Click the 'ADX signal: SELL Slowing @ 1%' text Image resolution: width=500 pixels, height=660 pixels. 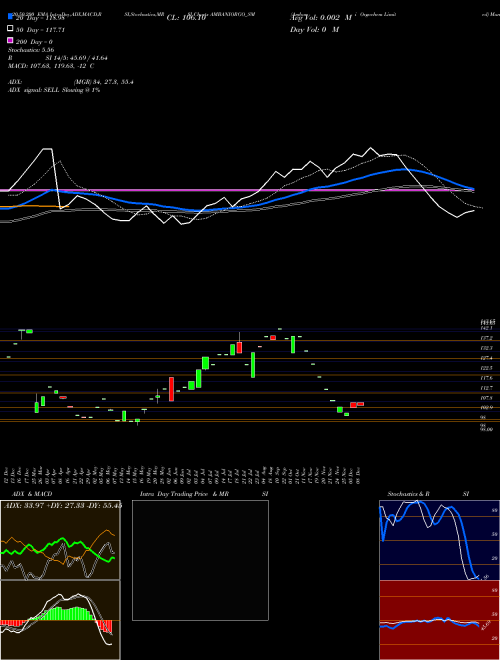click(54, 90)
